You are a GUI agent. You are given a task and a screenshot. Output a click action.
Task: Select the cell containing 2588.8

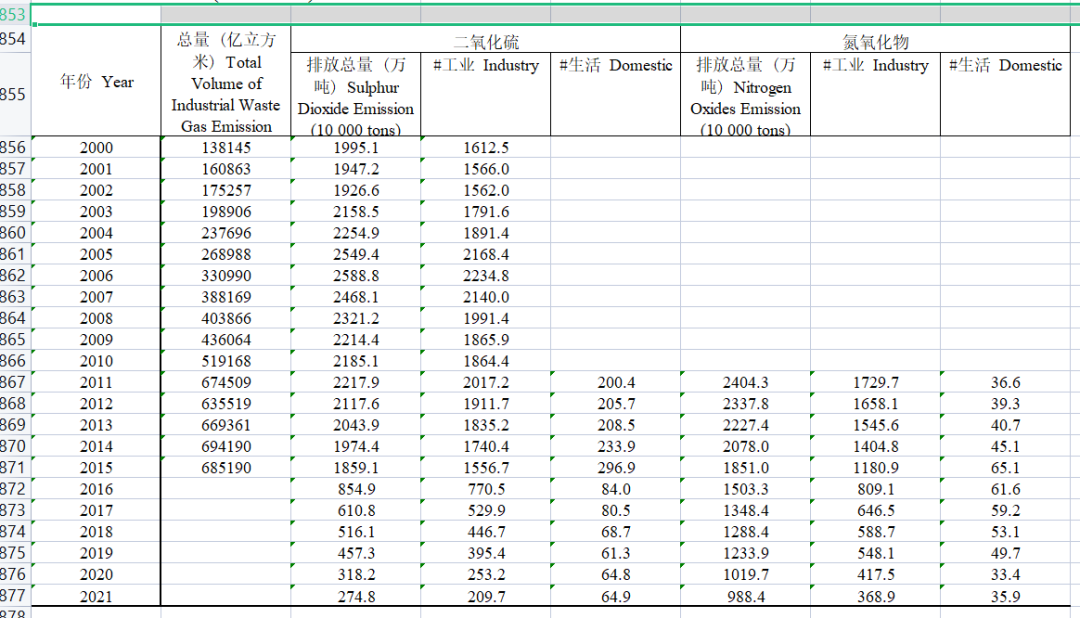tap(355, 276)
